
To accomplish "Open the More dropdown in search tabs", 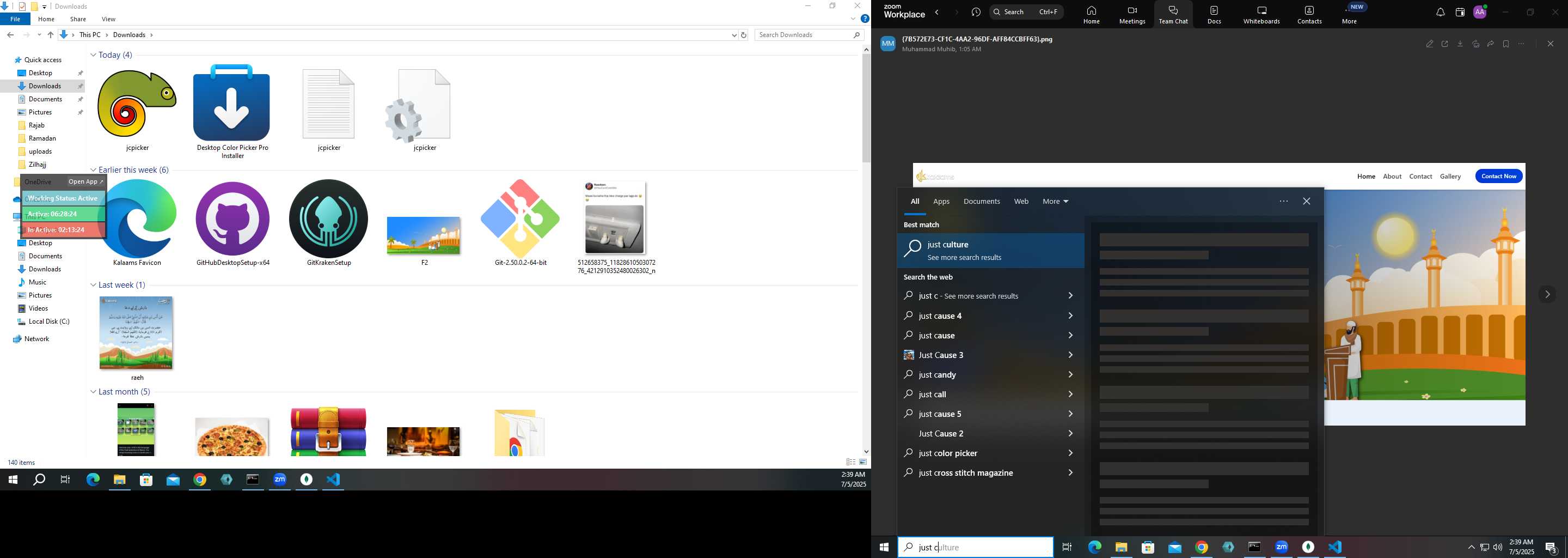I will pos(1056,202).
